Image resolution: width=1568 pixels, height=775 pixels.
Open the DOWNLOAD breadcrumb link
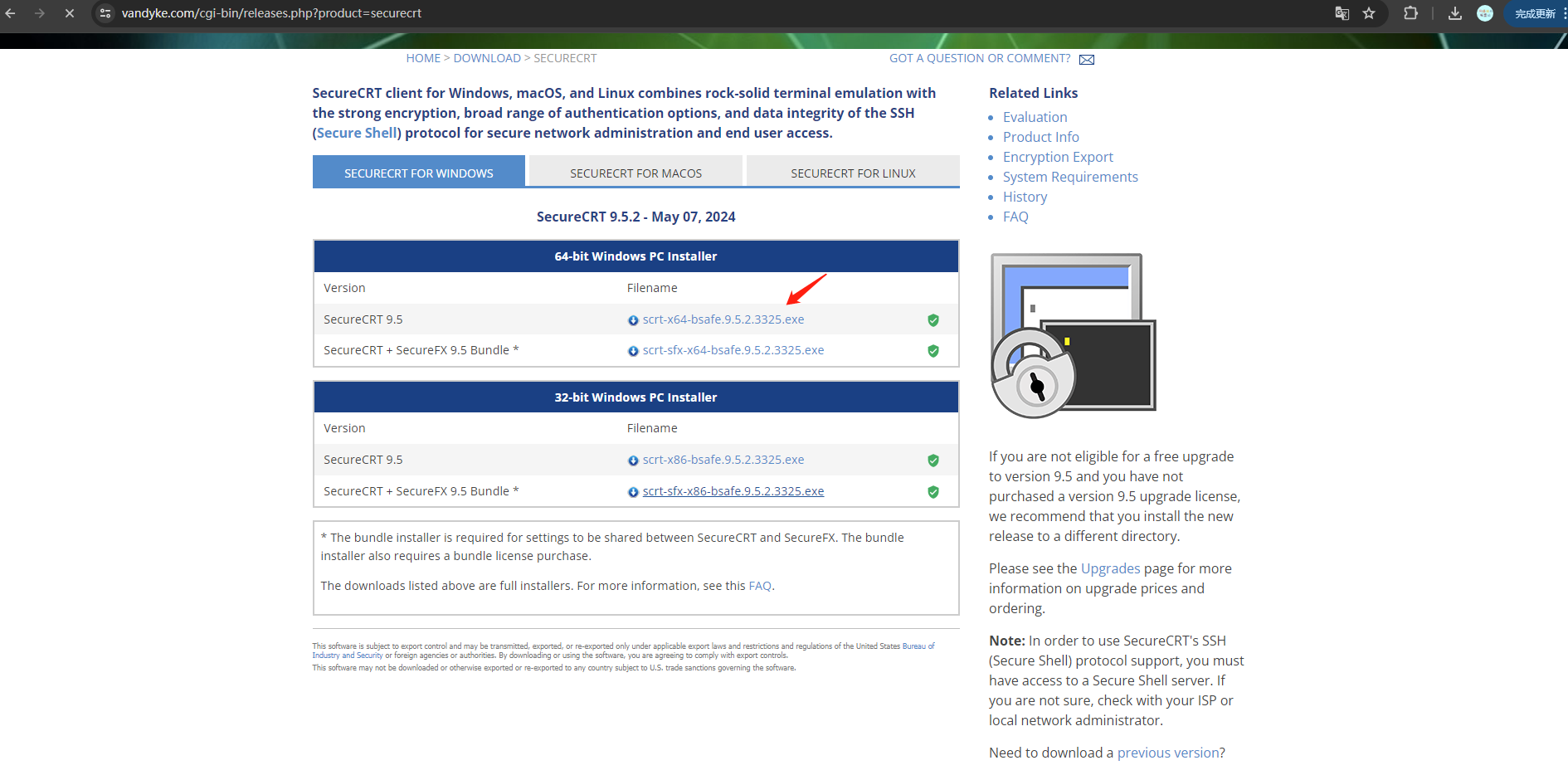[x=487, y=58]
